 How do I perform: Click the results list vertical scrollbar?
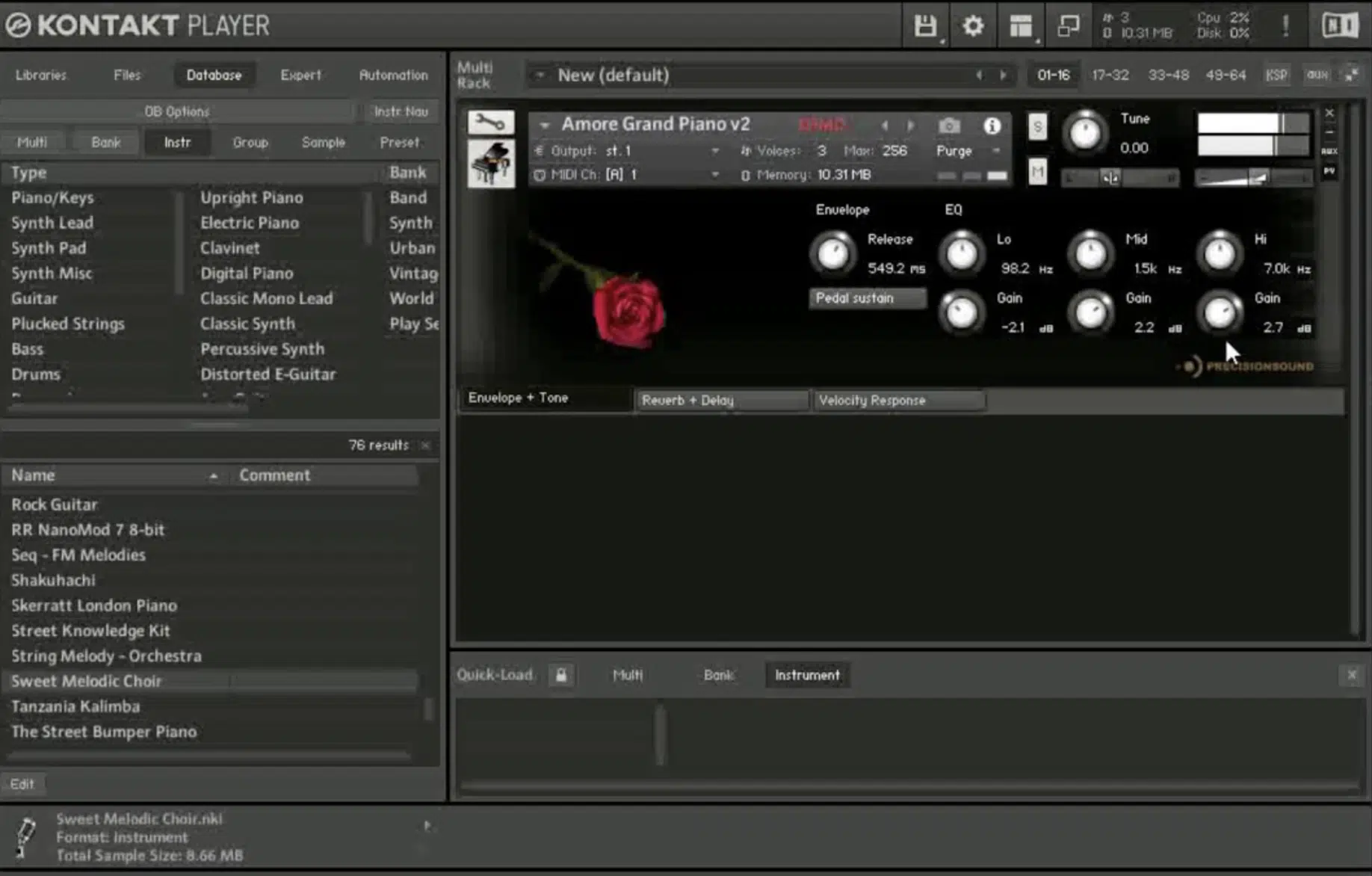(x=429, y=709)
